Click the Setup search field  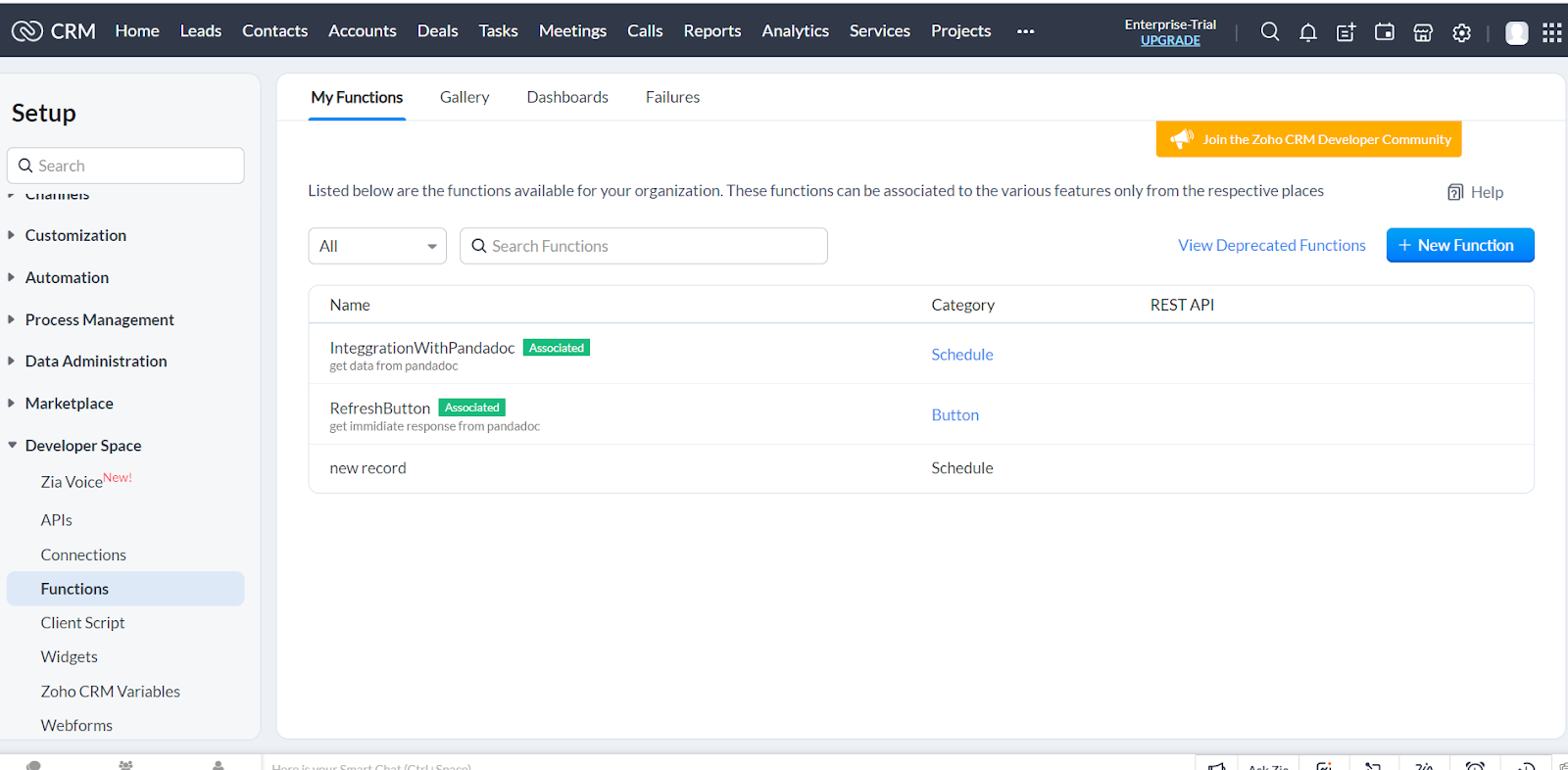(x=125, y=166)
